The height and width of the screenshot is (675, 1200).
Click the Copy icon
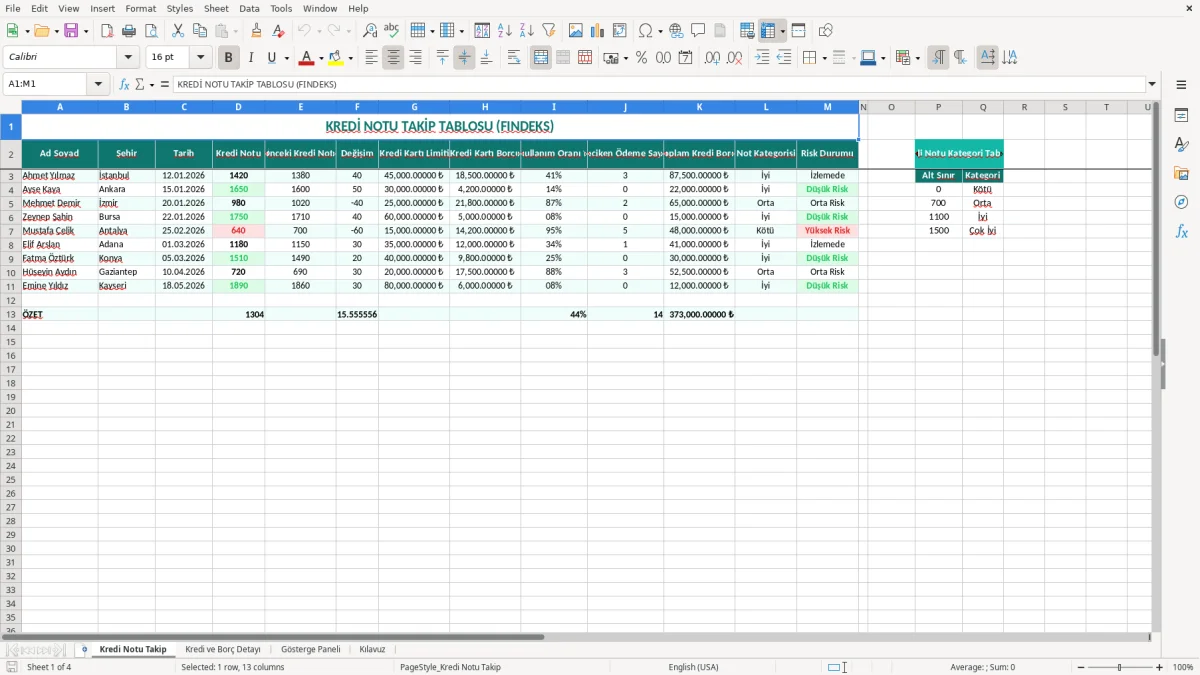(199, 31)
